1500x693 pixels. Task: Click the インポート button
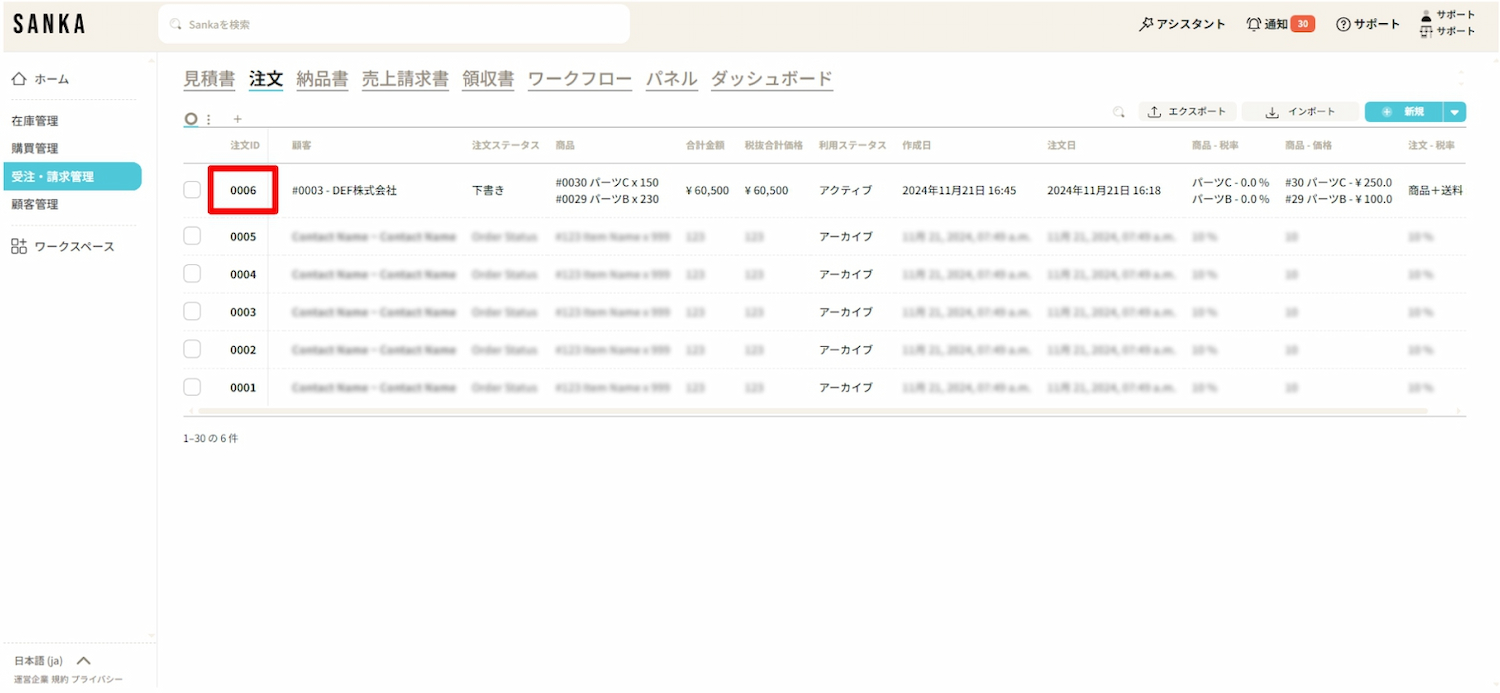[1301, 112]
